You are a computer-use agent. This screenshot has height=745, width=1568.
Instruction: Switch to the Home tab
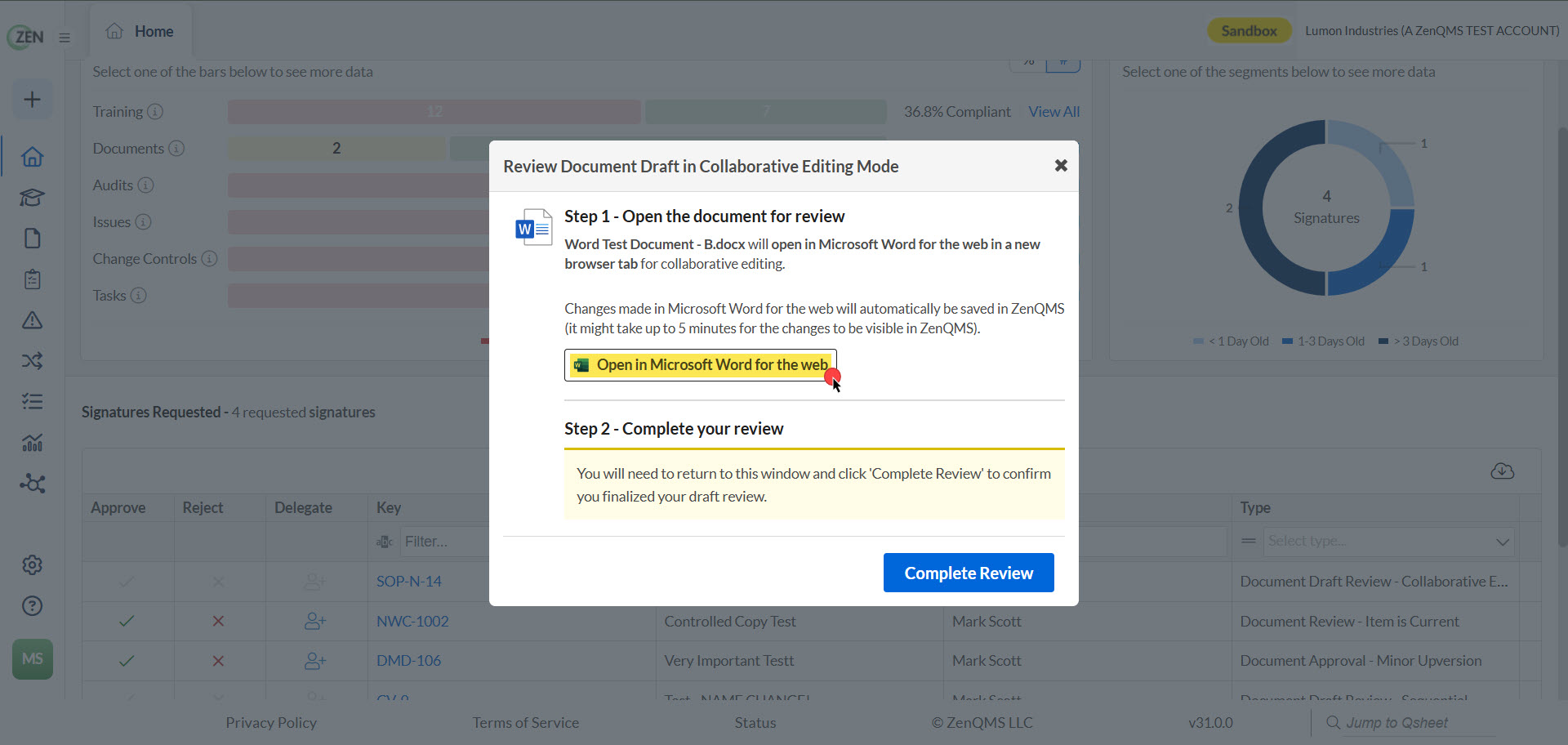coord(140,31)
